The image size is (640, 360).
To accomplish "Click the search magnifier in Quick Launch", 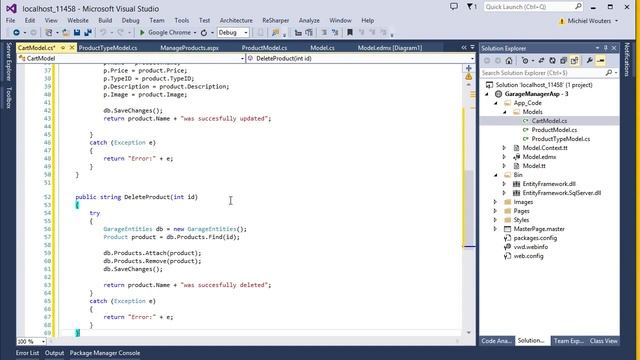I will [x=578, y=7].
